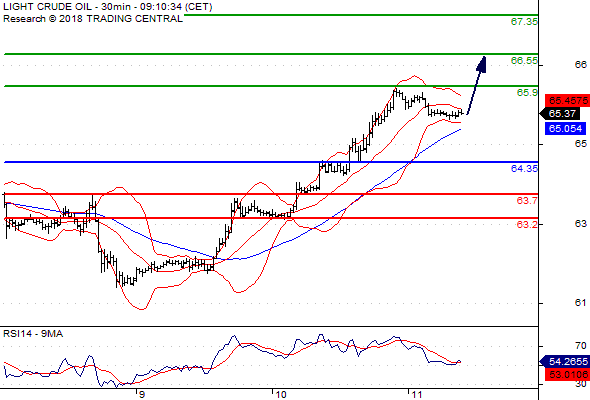Click the black 65.37 current price tag
This screenshot has height=400, width=590.
(561, 113)
